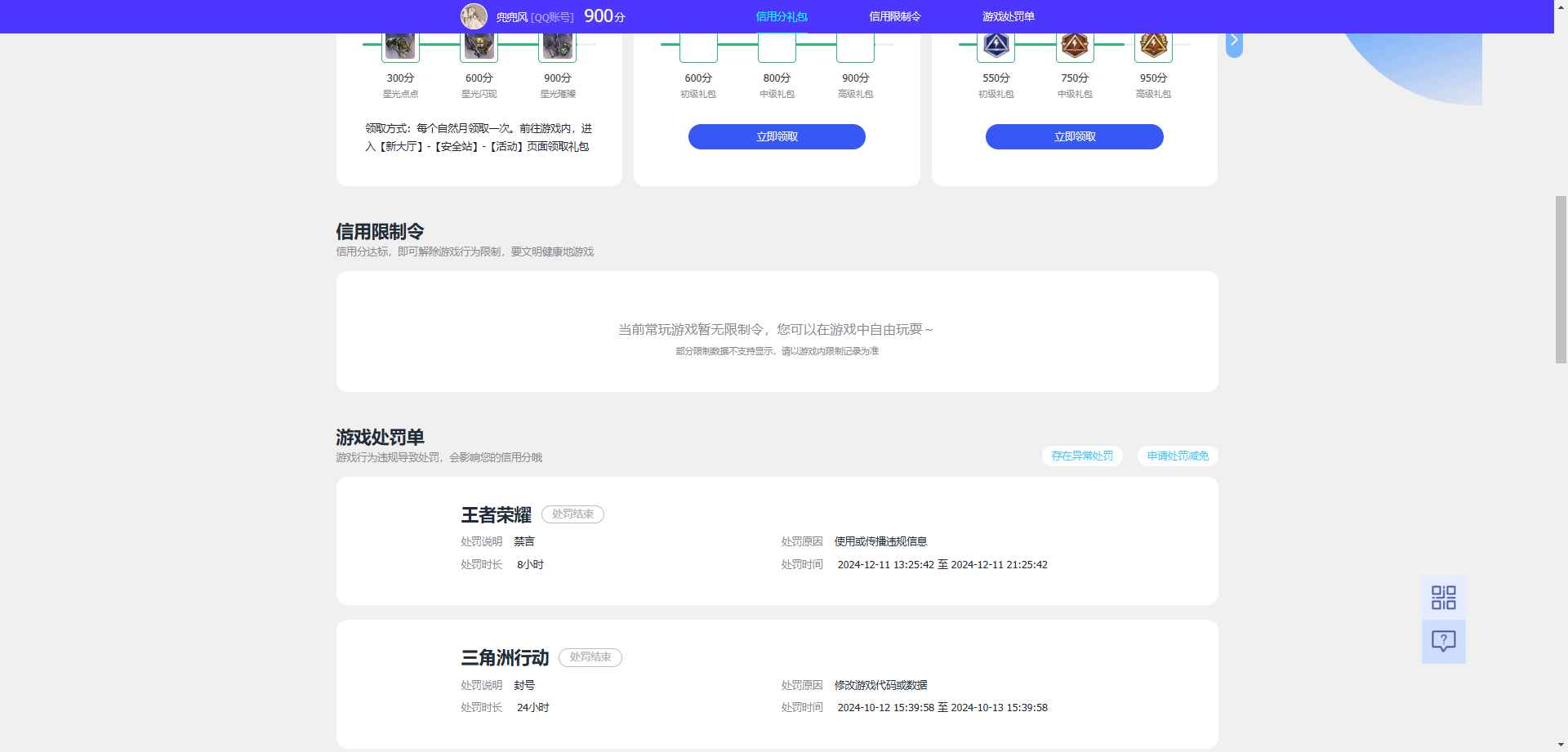Image resolution: width=1568 pixels, height=752 pixels.
Task: Click the 封号 penalty description
Action: pyautogui.click(x=524, y=685)
